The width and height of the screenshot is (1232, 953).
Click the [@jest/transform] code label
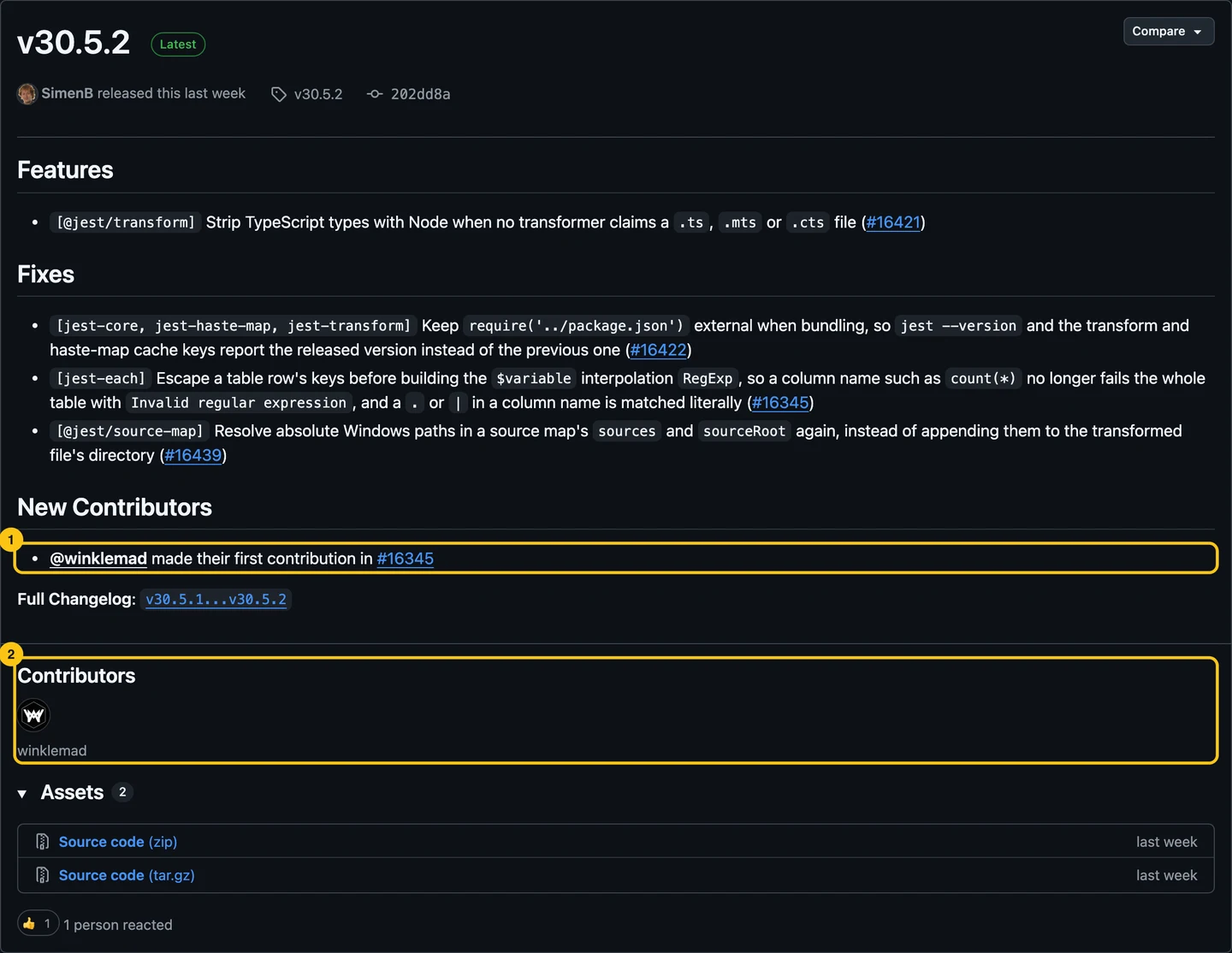click(x=126, y=222)
